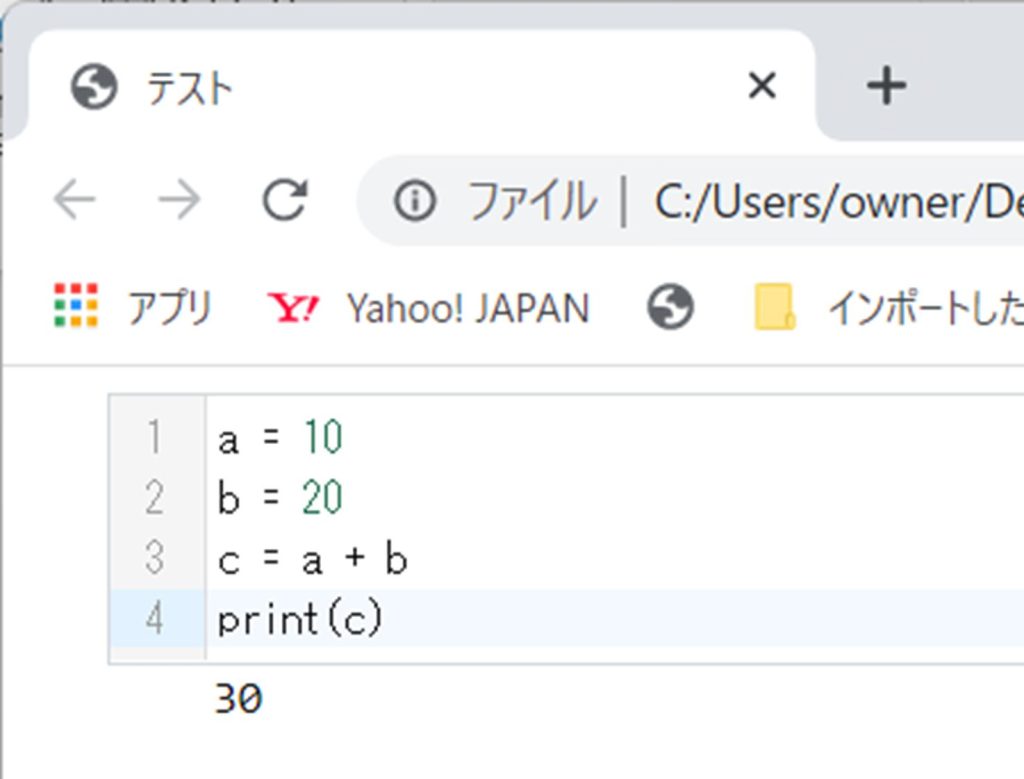The height and width of the screenshot is (779, 1024).
Task: Open the colorful apps grid icon
Action: (76, 307)
